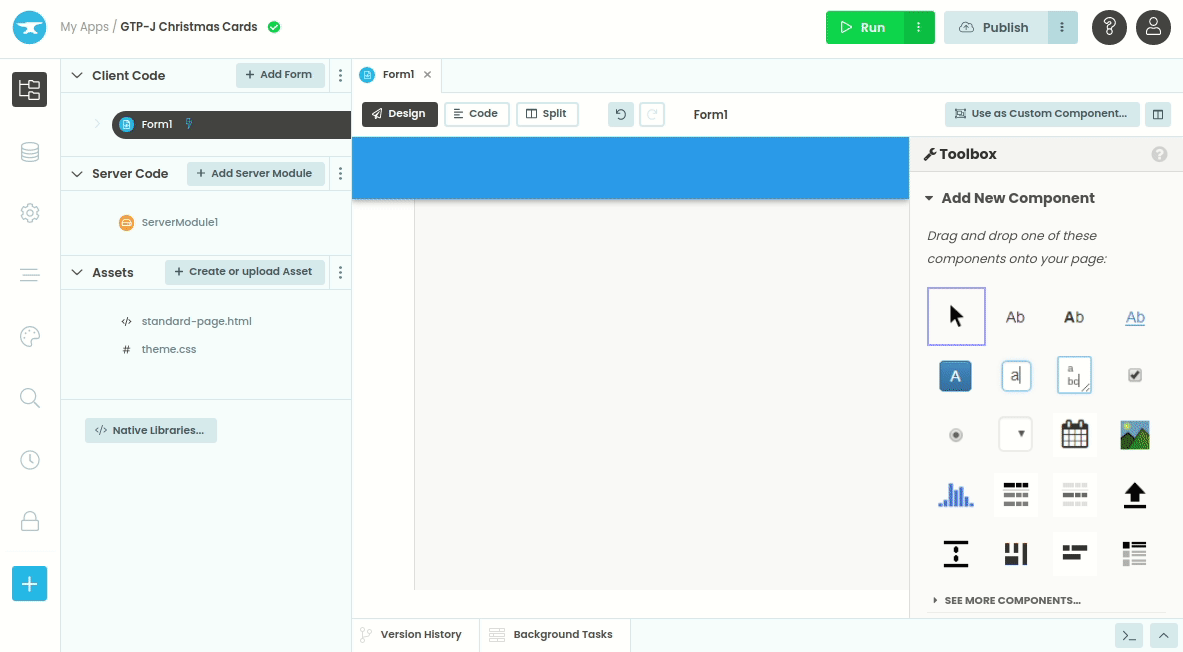Image resolution: width=1183 pixels, height=652 pixels.
Task: Select the Spacer component icon
Action: coord(956,554)
